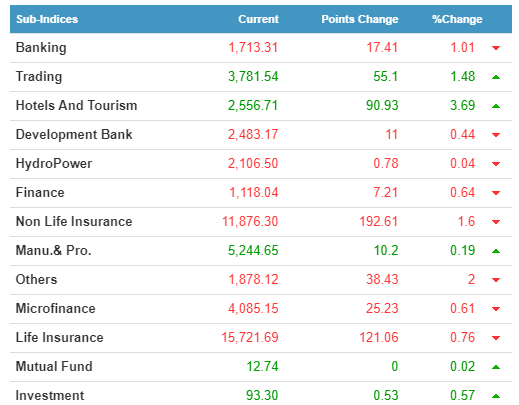The width and height of the screenshot is (519, 405).
Task: Click the Current column header
Action: point(258,19)
